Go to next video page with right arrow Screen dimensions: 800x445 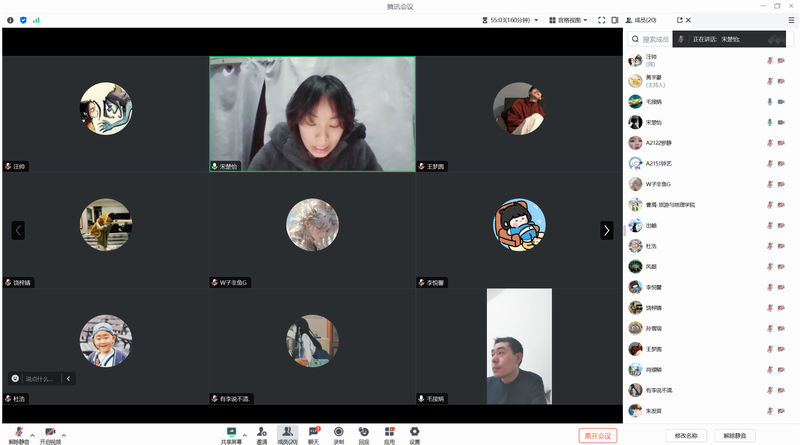[606, 230]
